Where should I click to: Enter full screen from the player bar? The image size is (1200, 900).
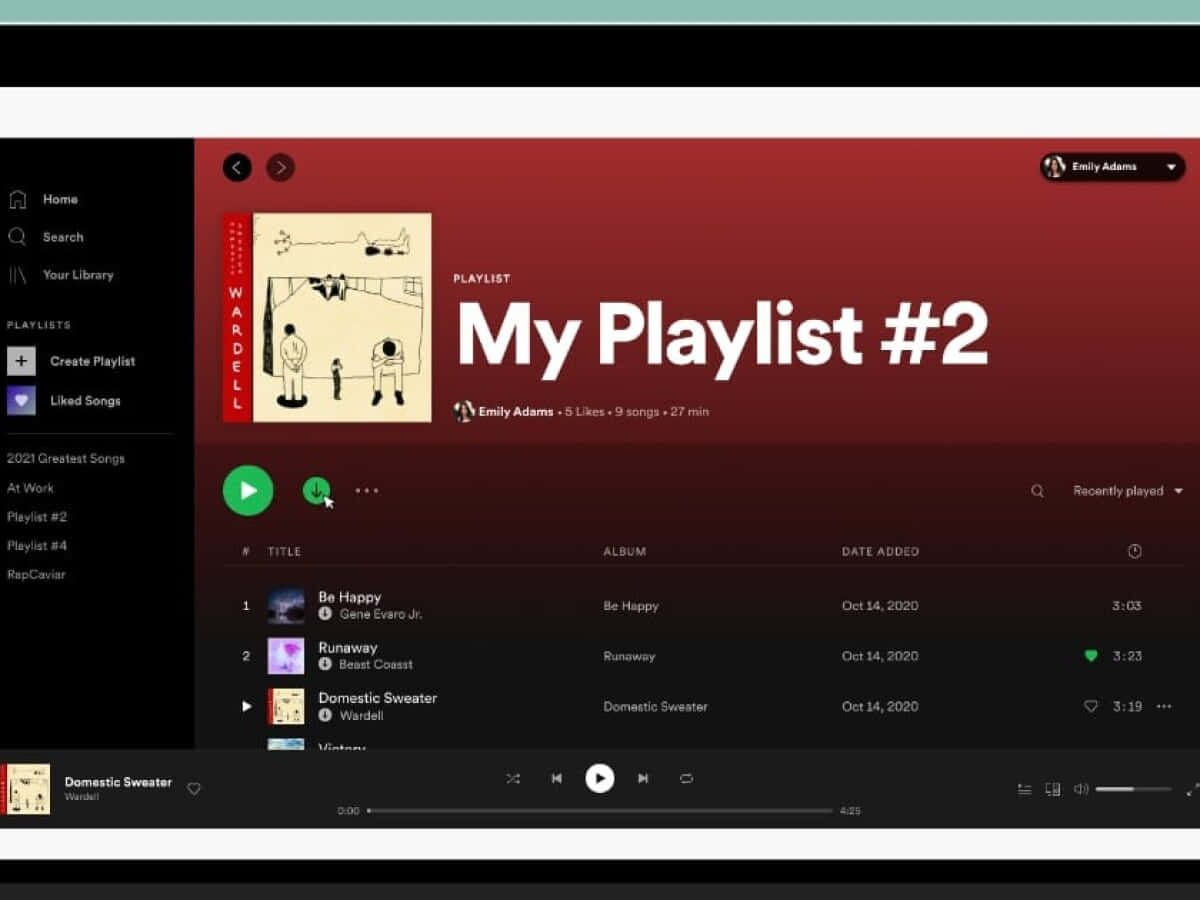pyautogui.click(x=1192, y=789)
